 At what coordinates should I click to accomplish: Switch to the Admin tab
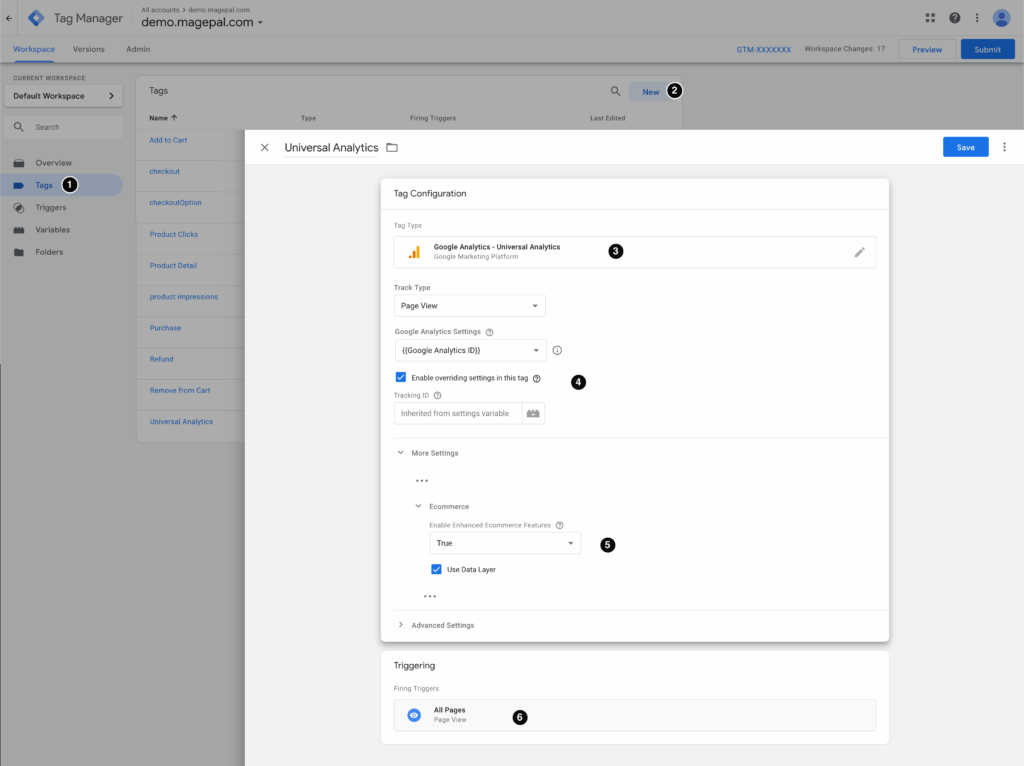(x=138, y=50)
